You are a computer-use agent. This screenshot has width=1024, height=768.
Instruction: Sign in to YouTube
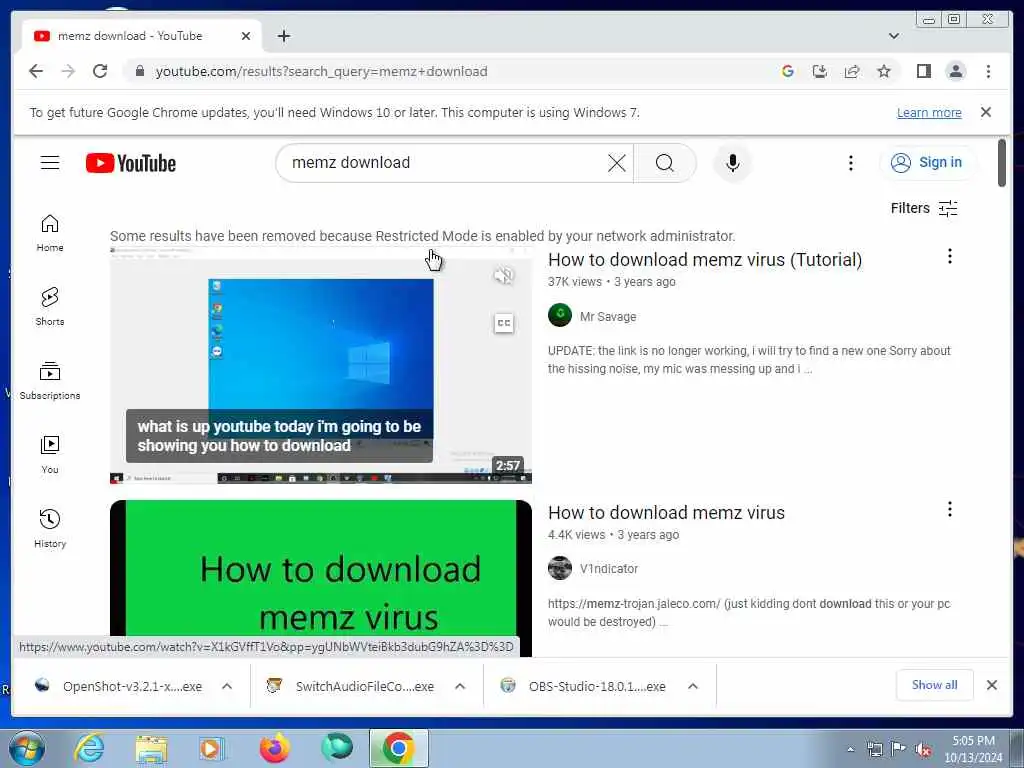[x=928, y=163]
